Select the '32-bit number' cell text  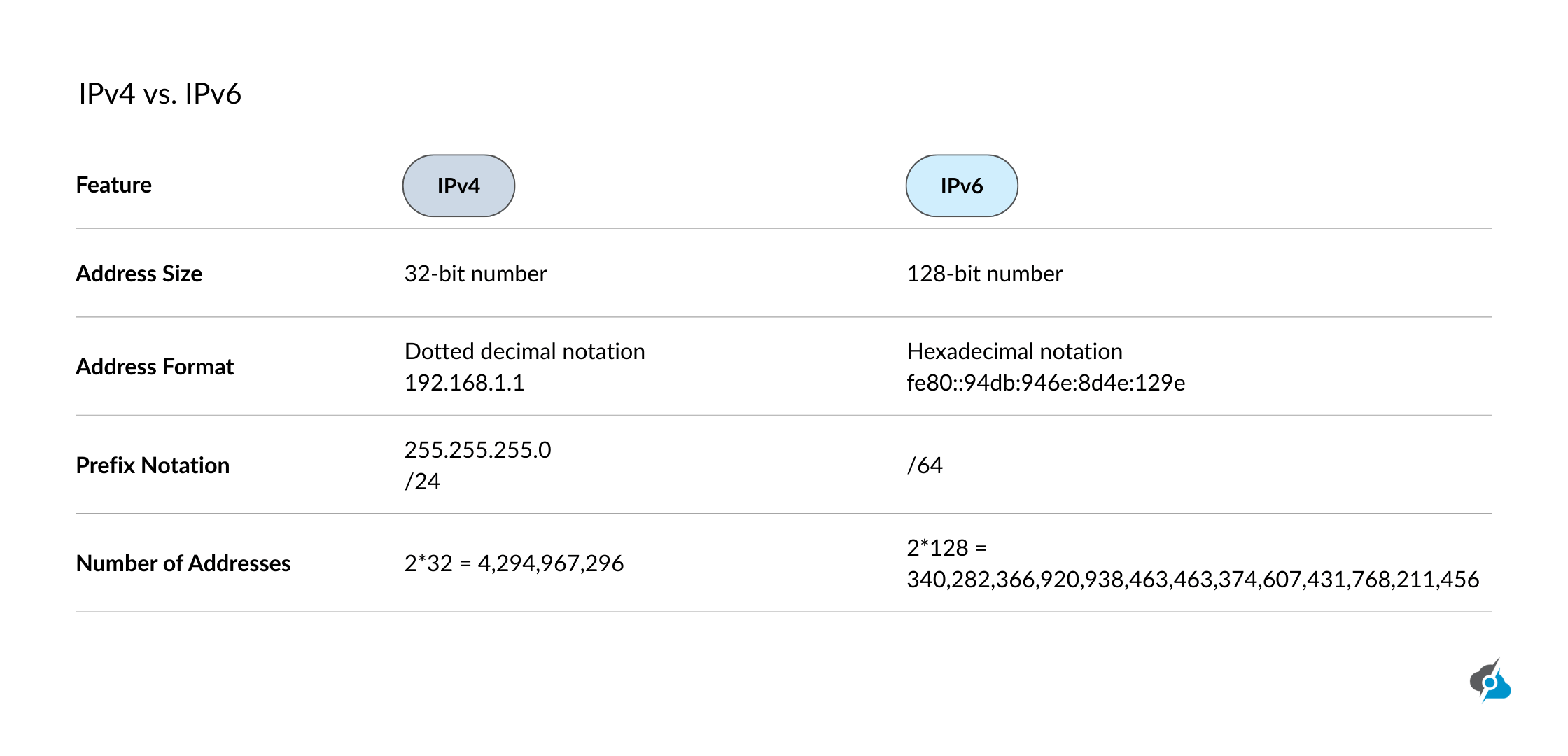tap(475, 274)
